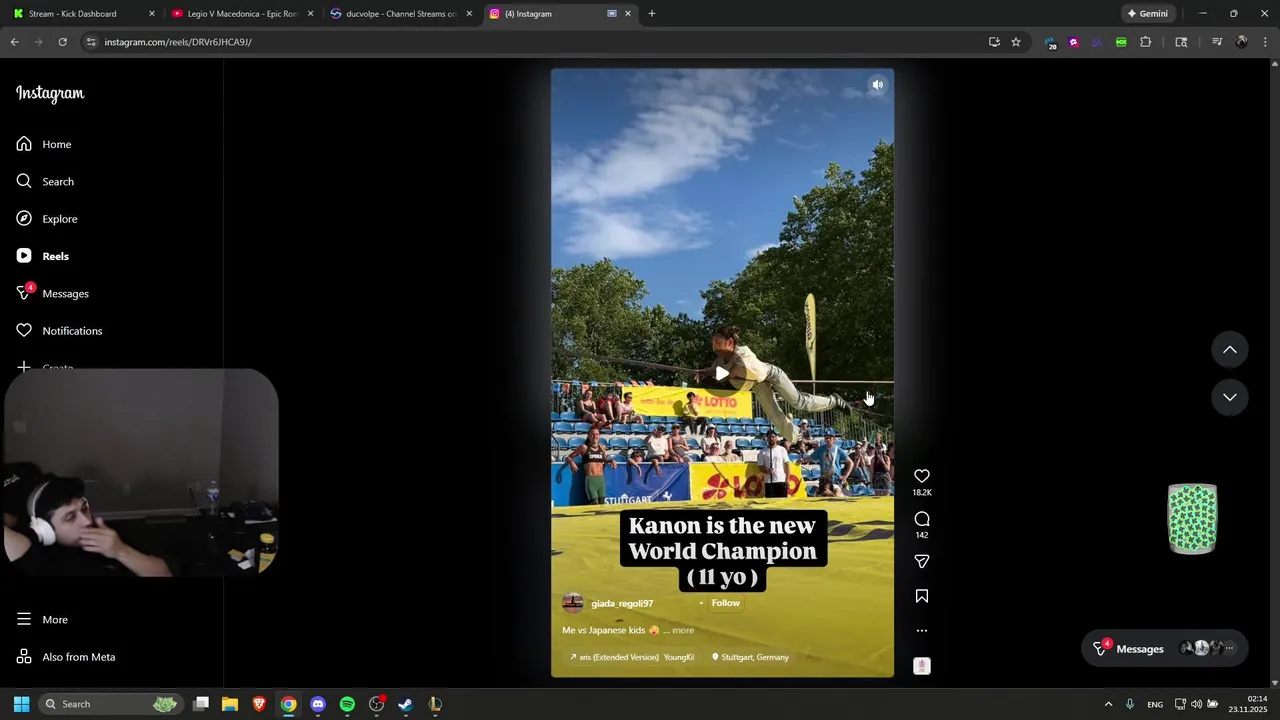This screenshot has height=720, width=1280.
Task: Open the reel's three-dot options menu
Action: tap(922, 631)
